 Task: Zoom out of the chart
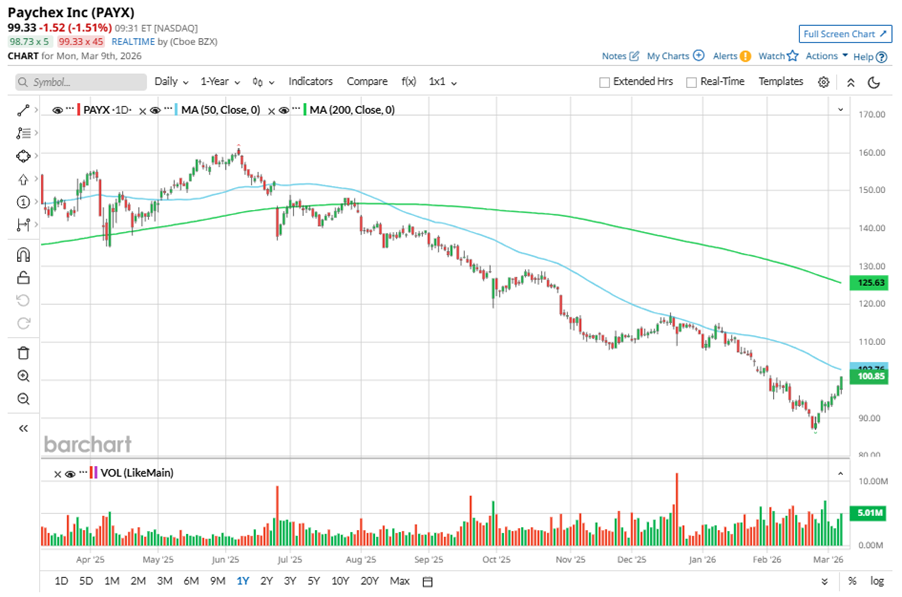pos(23,399)
